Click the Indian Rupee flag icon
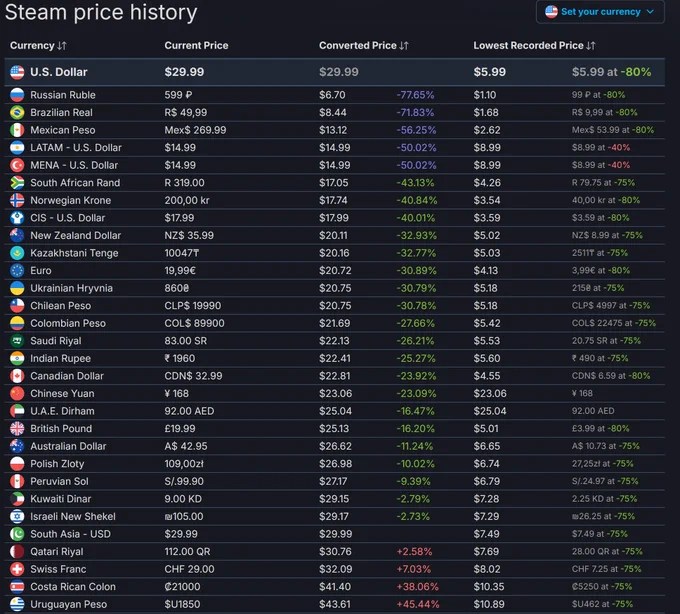The image size is (680, 614). [17, 358]
